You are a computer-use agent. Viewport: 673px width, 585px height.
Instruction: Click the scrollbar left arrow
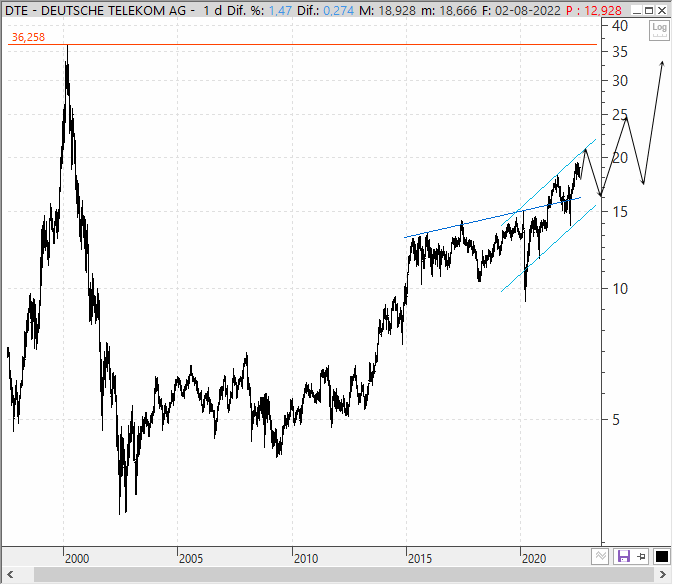(10, 574)
